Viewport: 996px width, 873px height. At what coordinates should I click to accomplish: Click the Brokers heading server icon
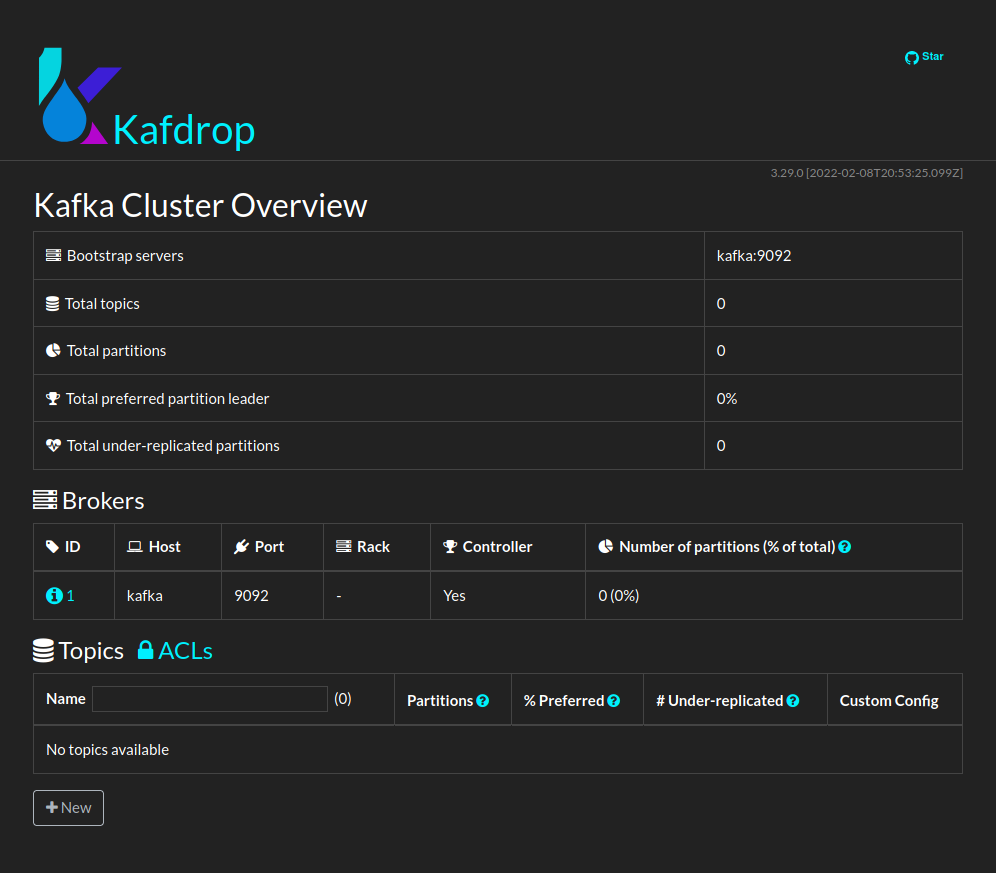45,500
